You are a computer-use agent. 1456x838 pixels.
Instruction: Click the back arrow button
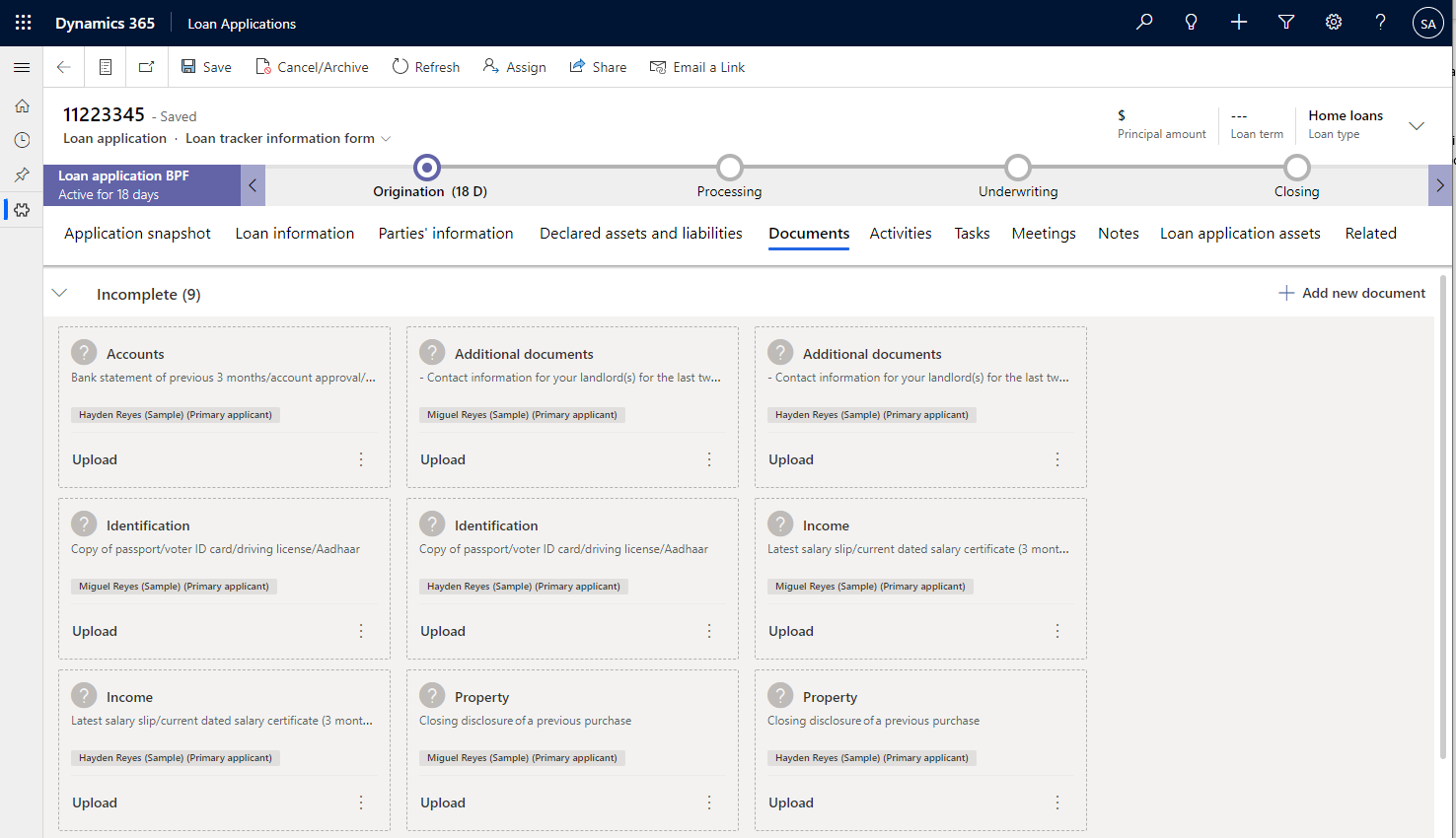(x=63, y=67)
